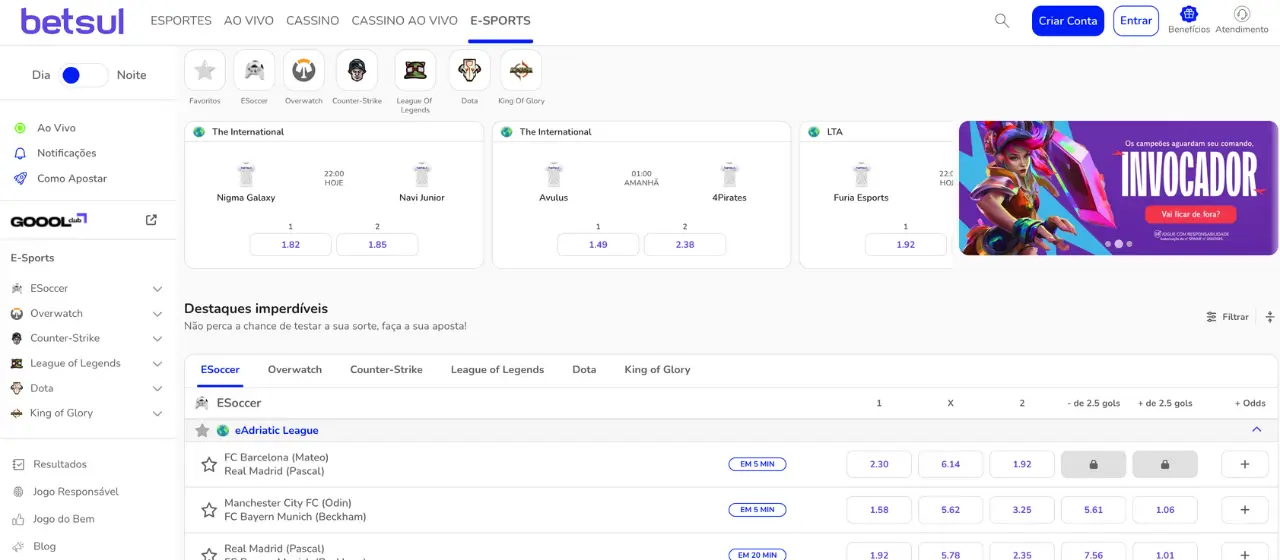Screen dimensions: 1280x560
Task: Select the Overwatch game icon
Action: click(x=304, y=70)
